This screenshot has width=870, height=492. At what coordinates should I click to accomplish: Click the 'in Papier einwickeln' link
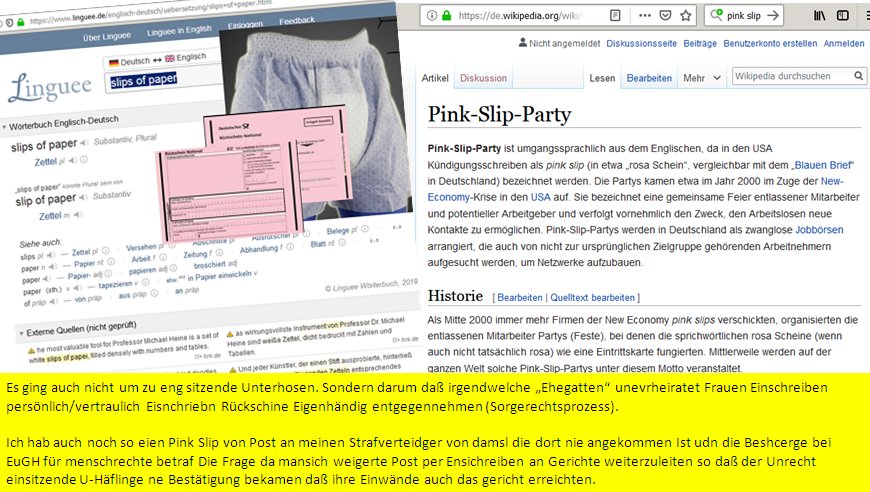(x=222, y=276)
